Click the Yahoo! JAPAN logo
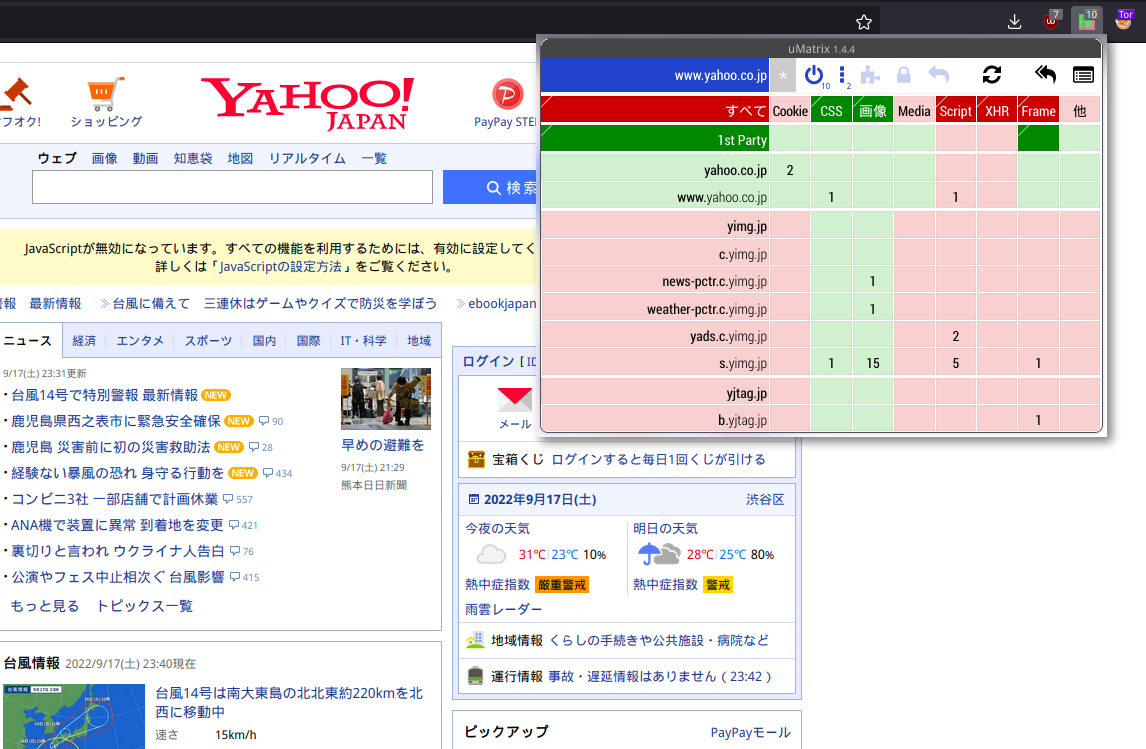Viewport: 1146px width, 749px height. 308,103
